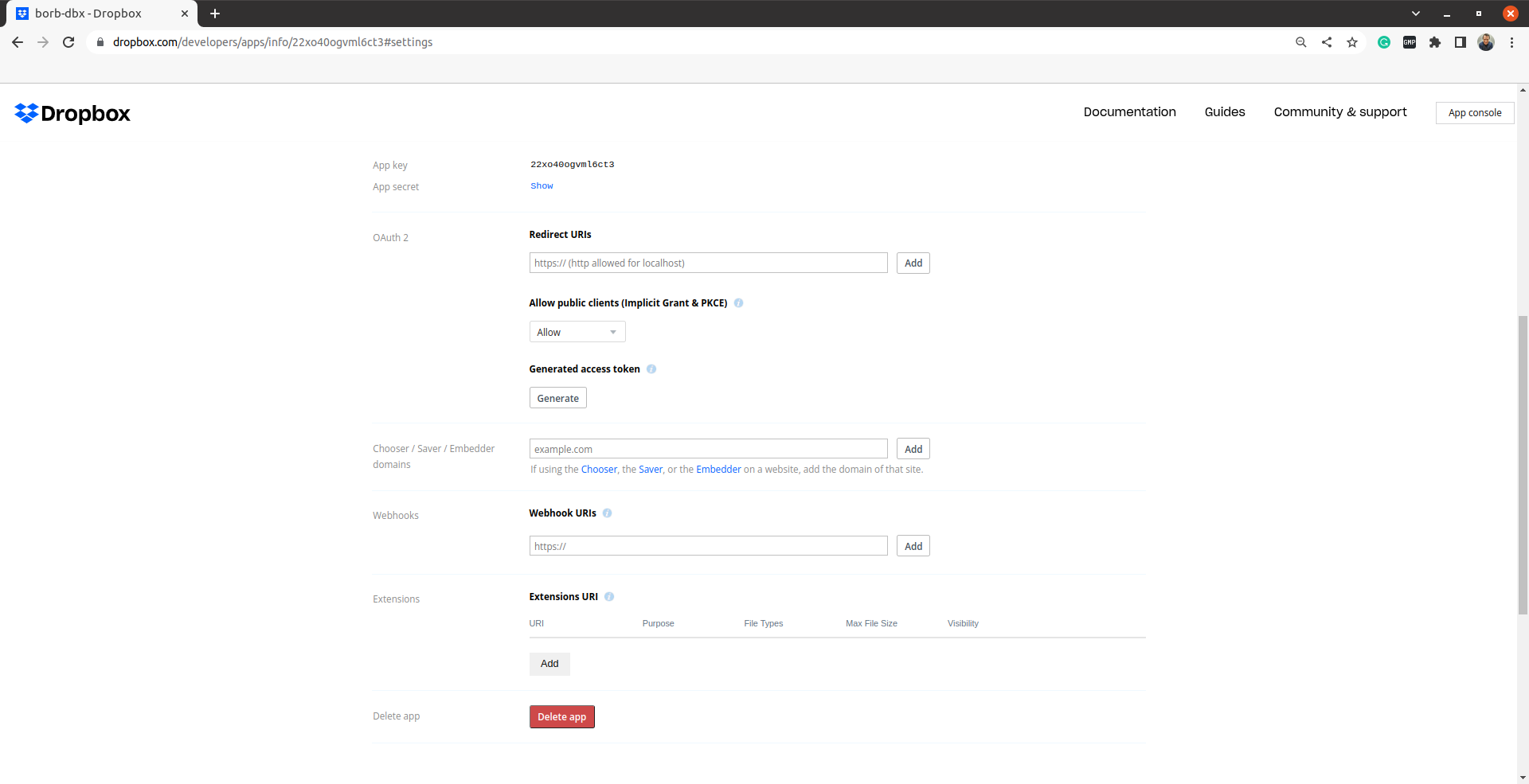Image resolution: width=1529 pixels, height=784 pixels.
Task: Bookmark this page with the star icon
Action: pyautogui.click(x=1352, y=42)
